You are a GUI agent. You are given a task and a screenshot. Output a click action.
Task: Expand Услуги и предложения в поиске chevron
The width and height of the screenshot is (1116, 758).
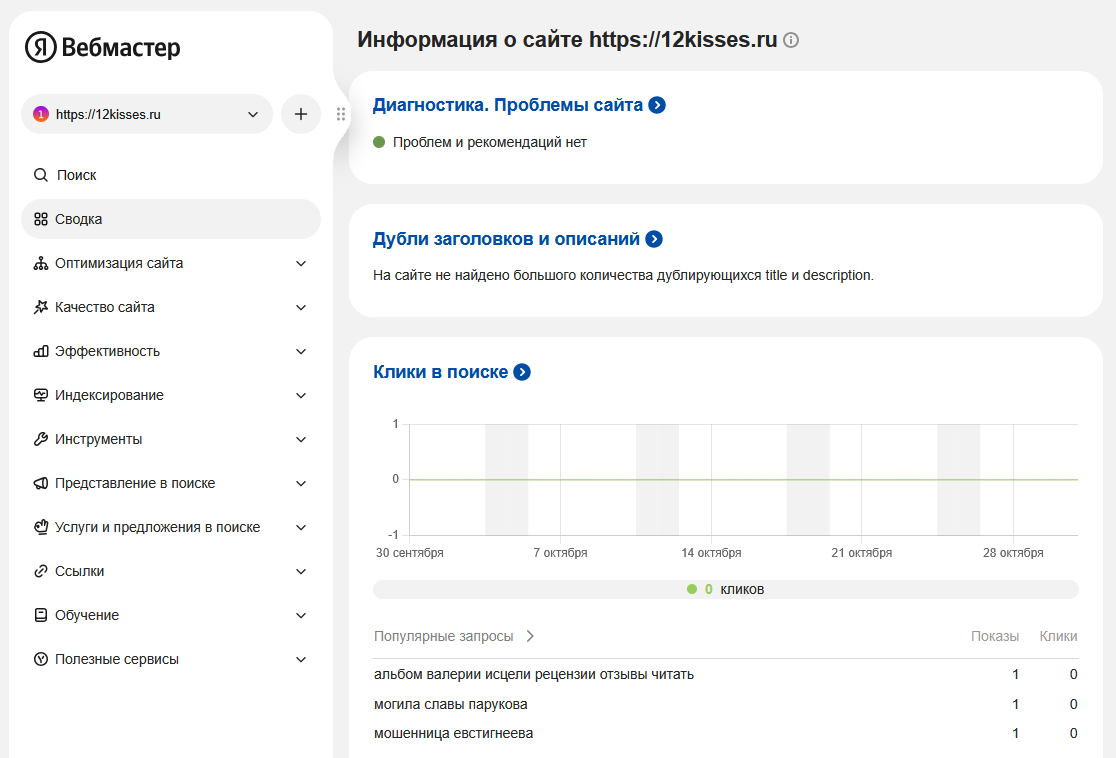301,527
